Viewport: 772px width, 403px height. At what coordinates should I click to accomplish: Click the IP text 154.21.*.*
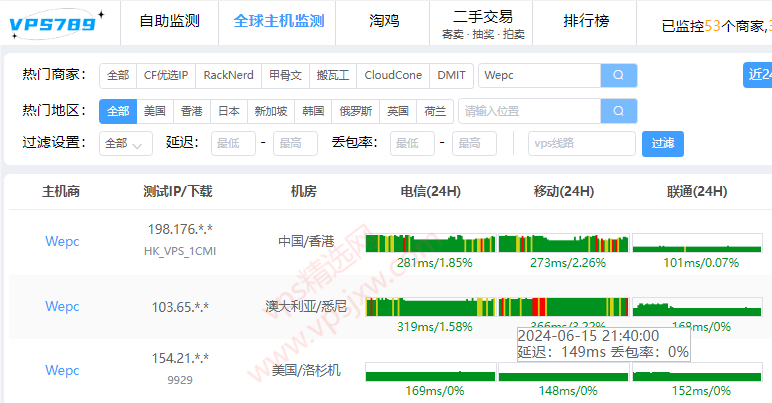coord(180,358)
